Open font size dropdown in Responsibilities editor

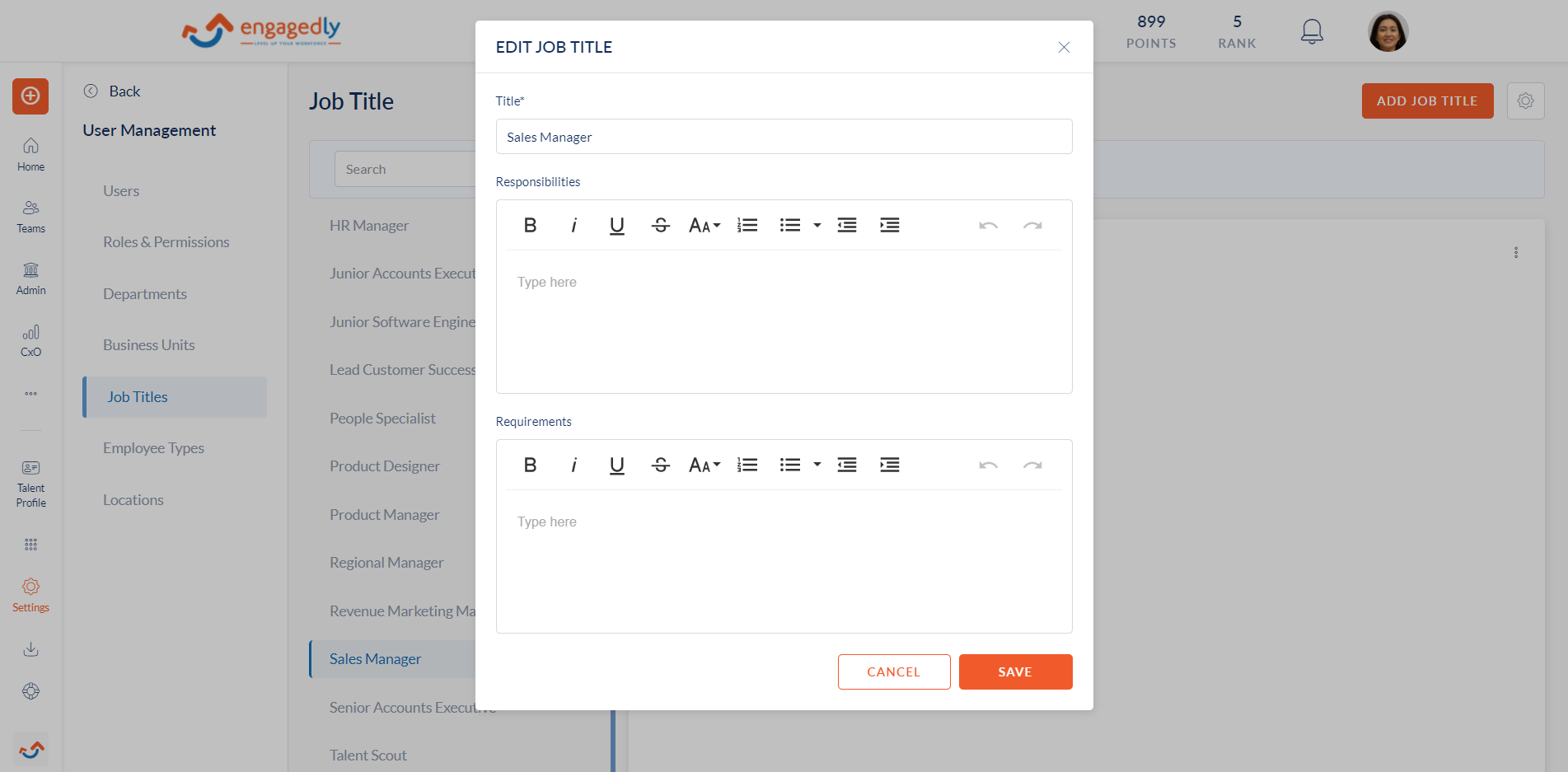point(704,225)
